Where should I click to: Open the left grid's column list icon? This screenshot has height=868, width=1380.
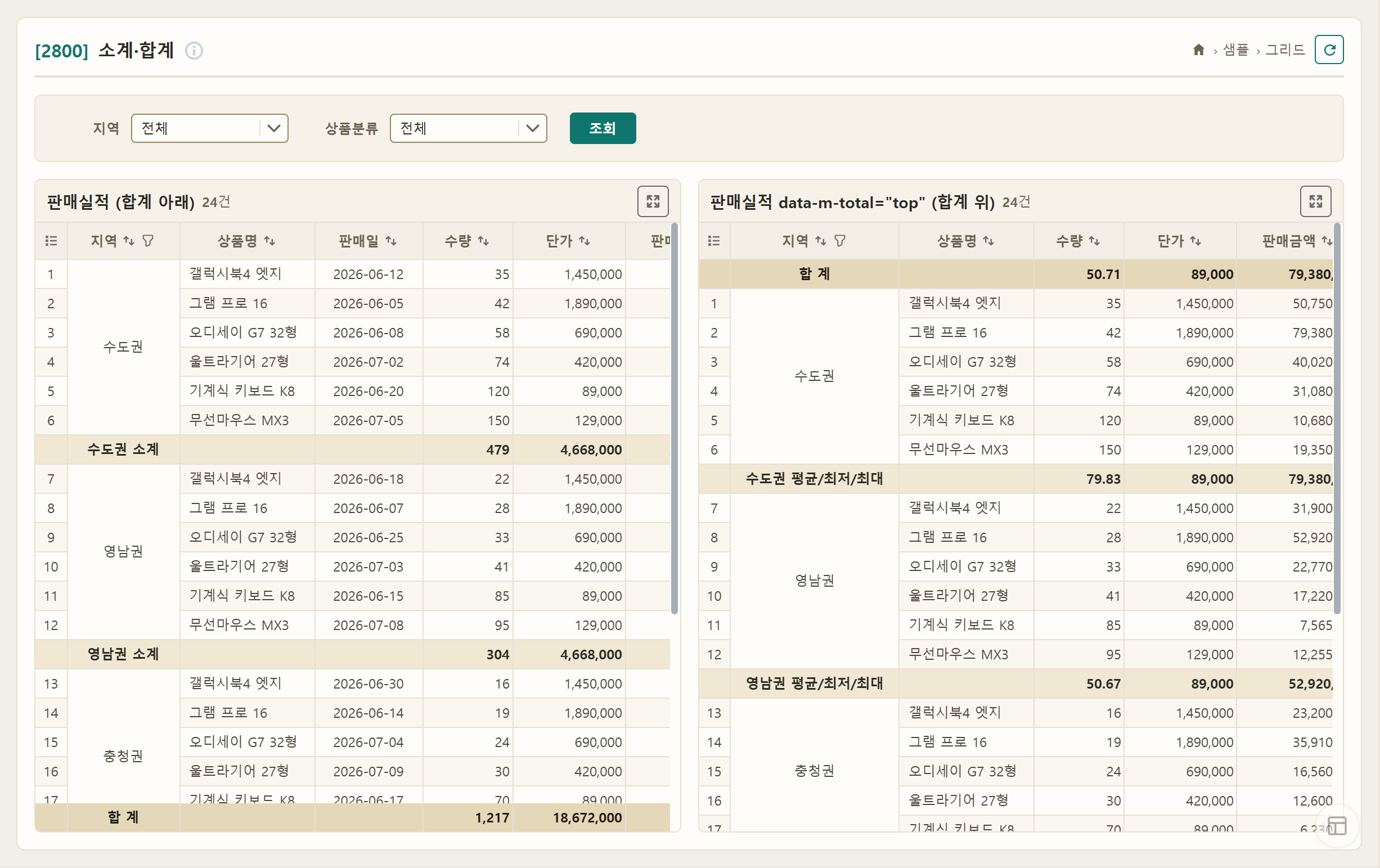tap(51, 241)
